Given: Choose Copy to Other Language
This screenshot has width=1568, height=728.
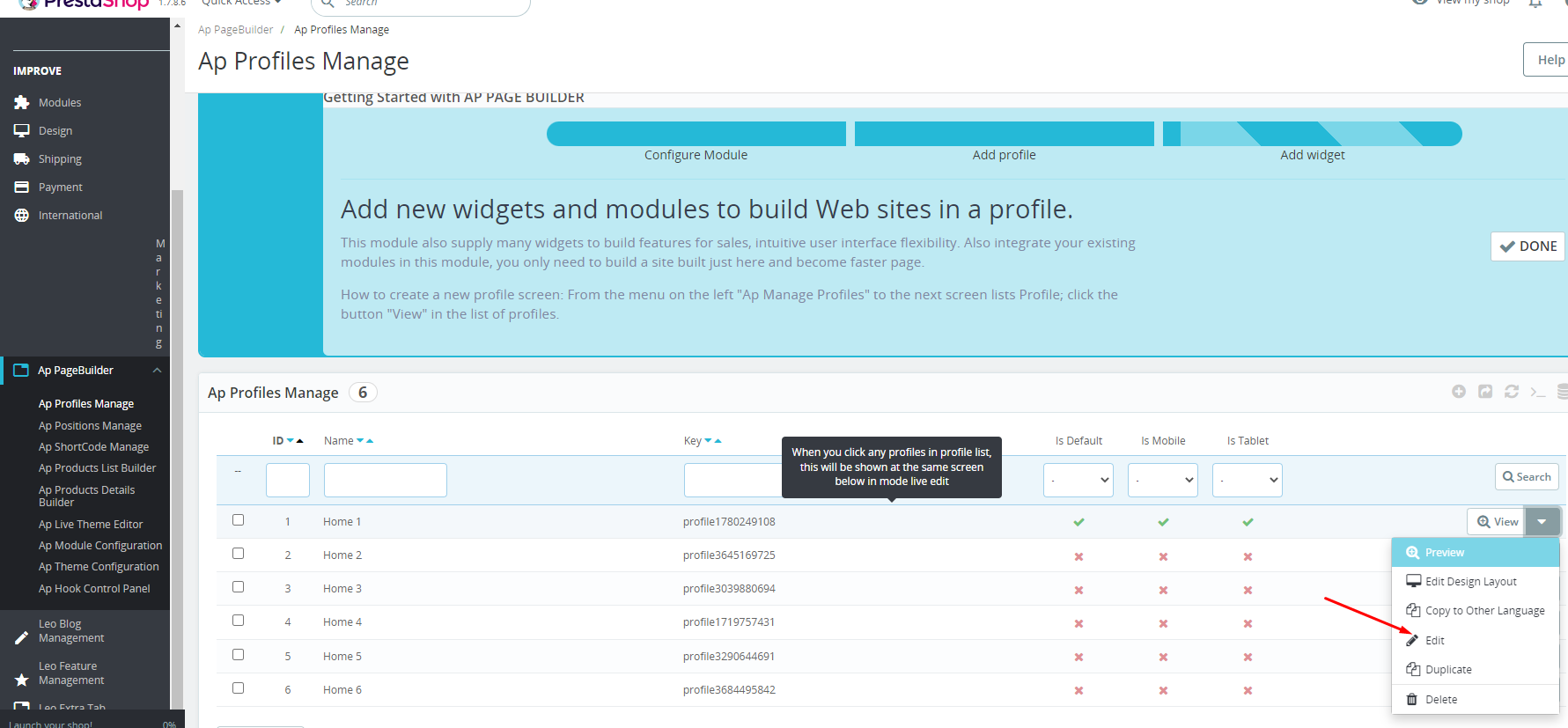Looking at the screenshot, I should 1476,611.
